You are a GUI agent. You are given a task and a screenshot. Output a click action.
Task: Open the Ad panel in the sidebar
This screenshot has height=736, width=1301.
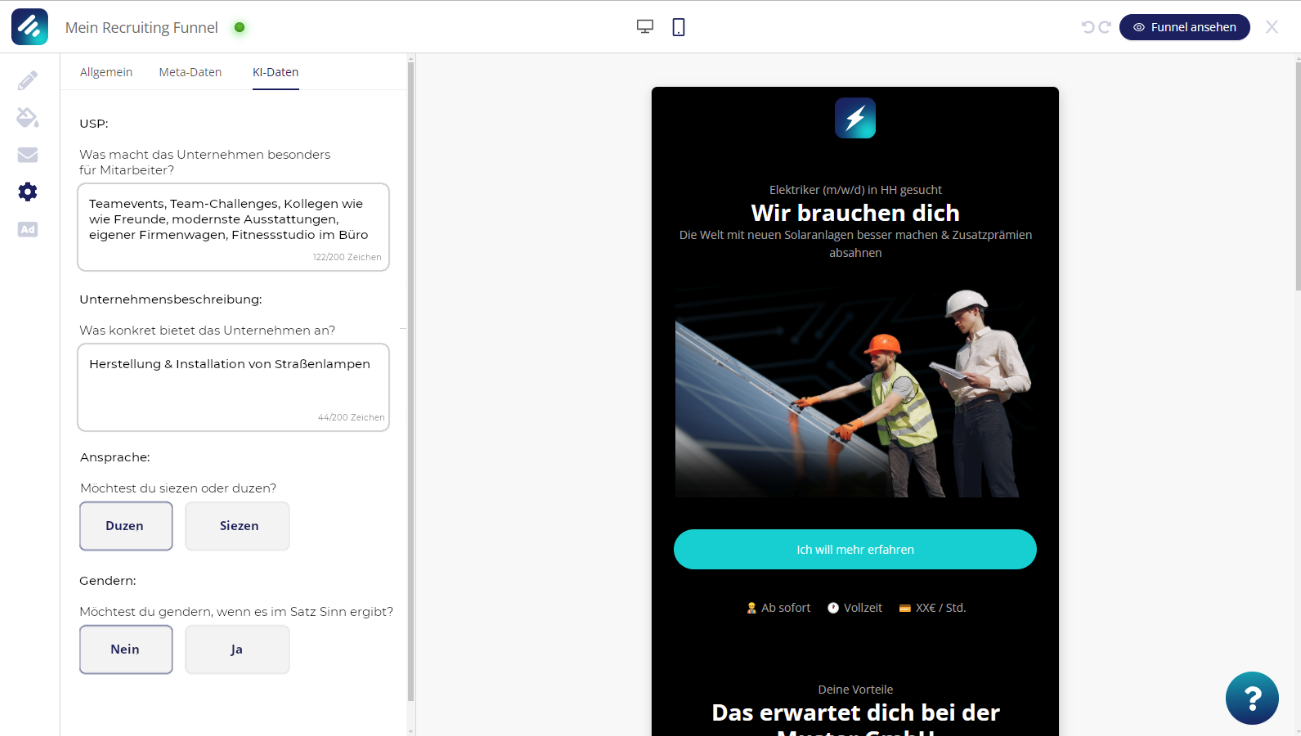[27, 229]
